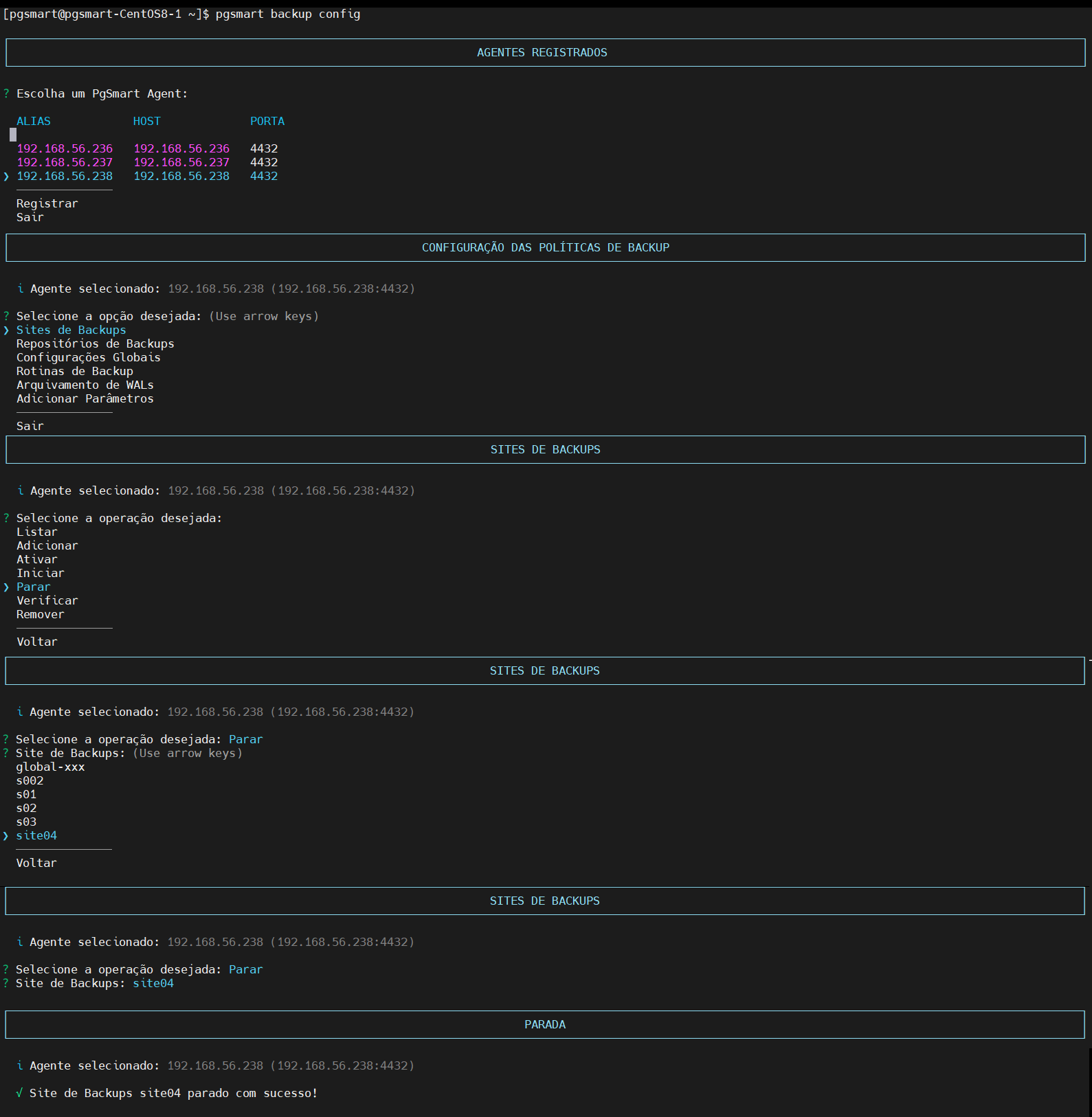The image size is (1092, 1117).
Task: Select Sites de Backups option
Action: [71, 330]
